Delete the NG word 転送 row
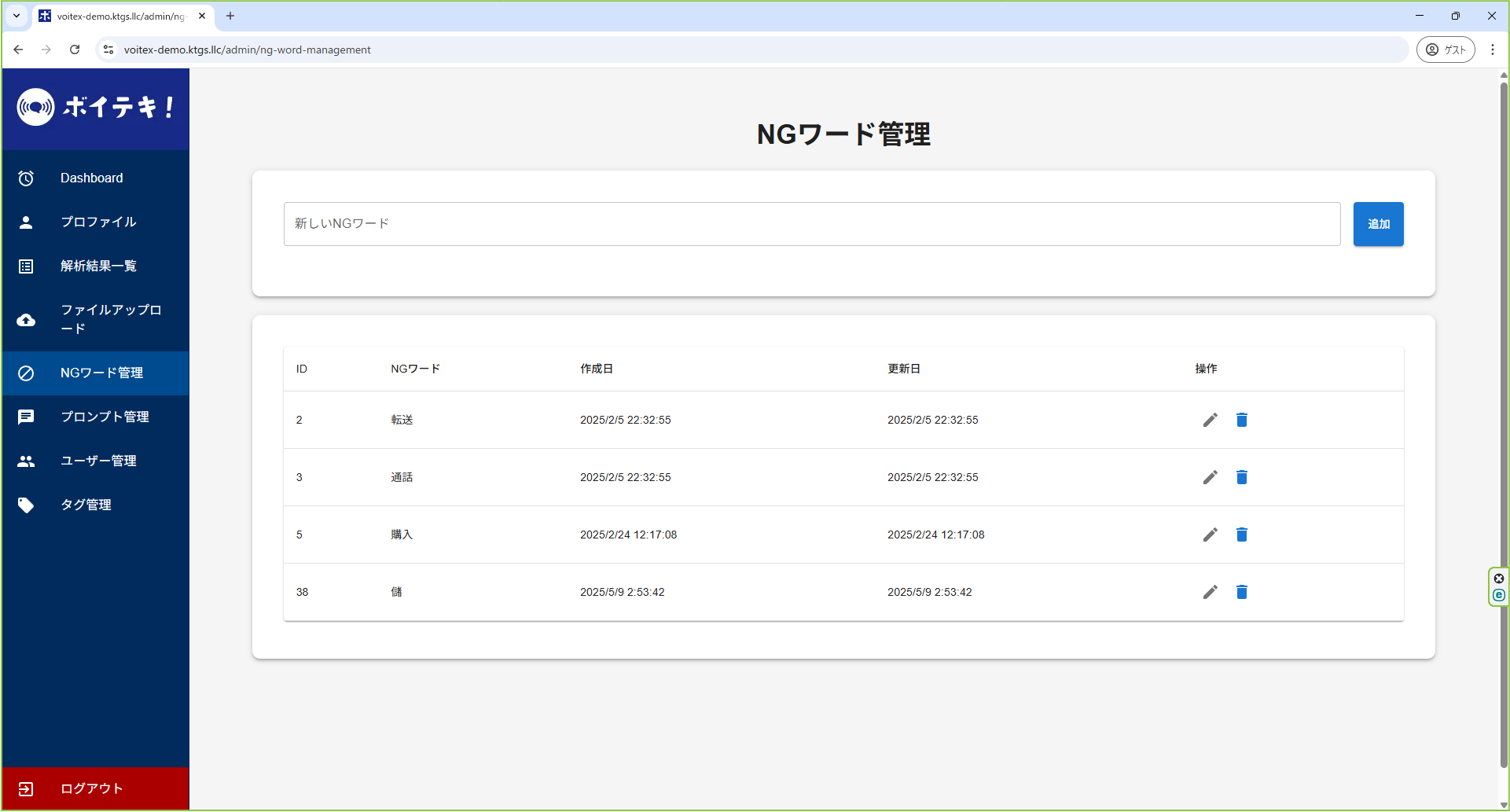This screenshot has width=1510, height=812. click(1242, 420)
